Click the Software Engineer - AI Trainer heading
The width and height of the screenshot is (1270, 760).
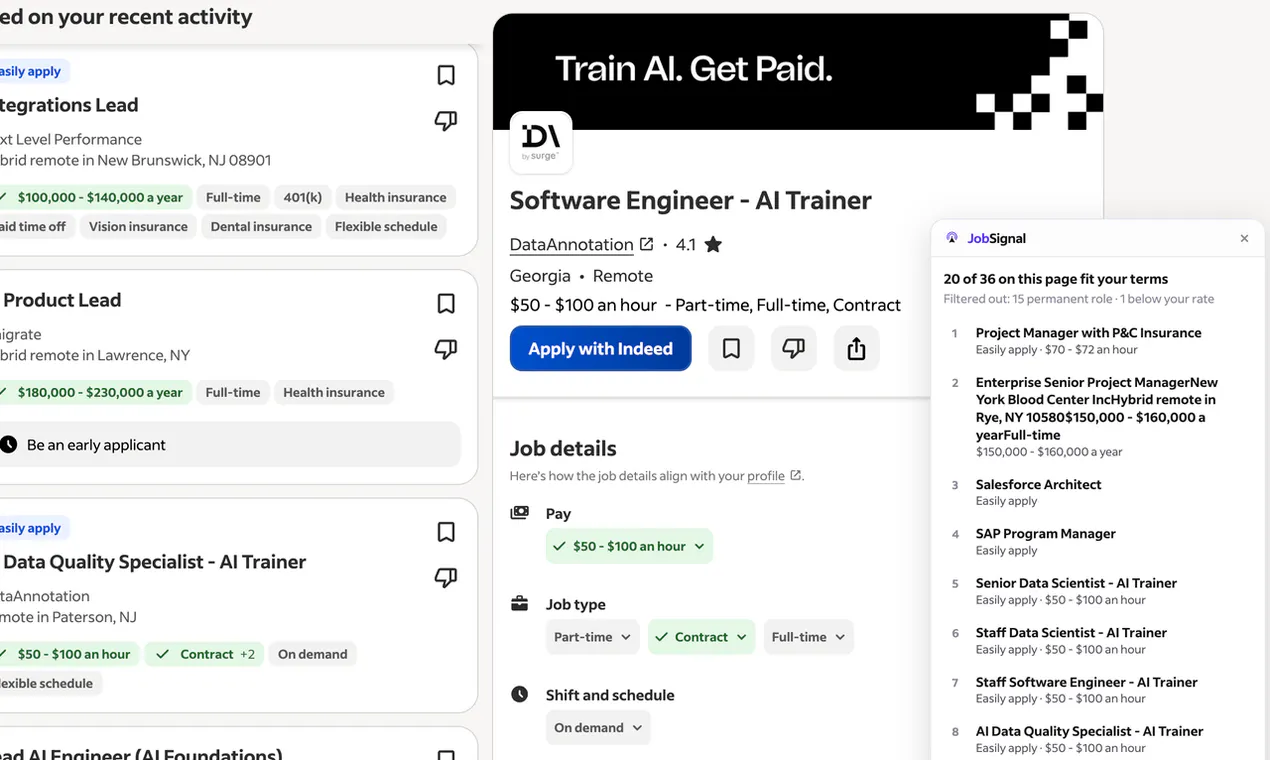pyautogui.click(x=690, y=200)
